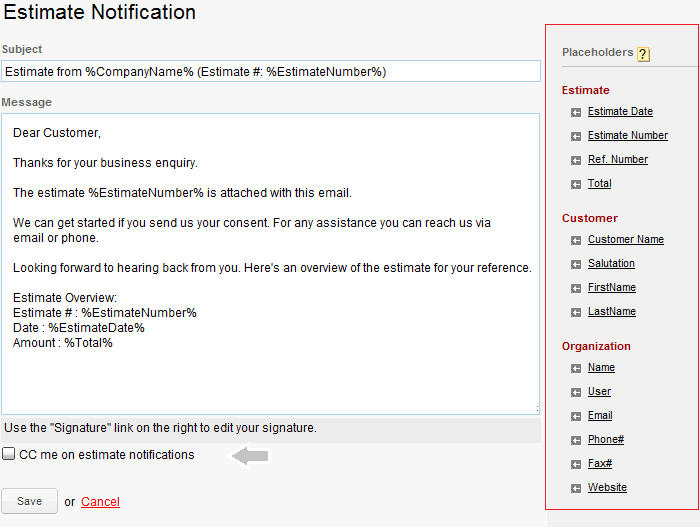Image resolution: width=700 pixels, height=528 pixels.
Task: Save the estimate notification template
Action: pos(29,501)
